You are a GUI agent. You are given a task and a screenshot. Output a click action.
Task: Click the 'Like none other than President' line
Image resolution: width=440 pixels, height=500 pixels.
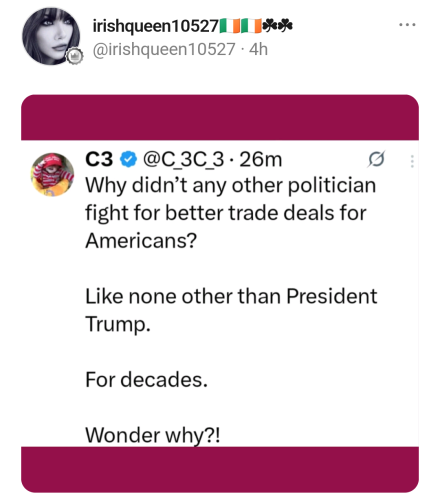[x=231, y=296]
